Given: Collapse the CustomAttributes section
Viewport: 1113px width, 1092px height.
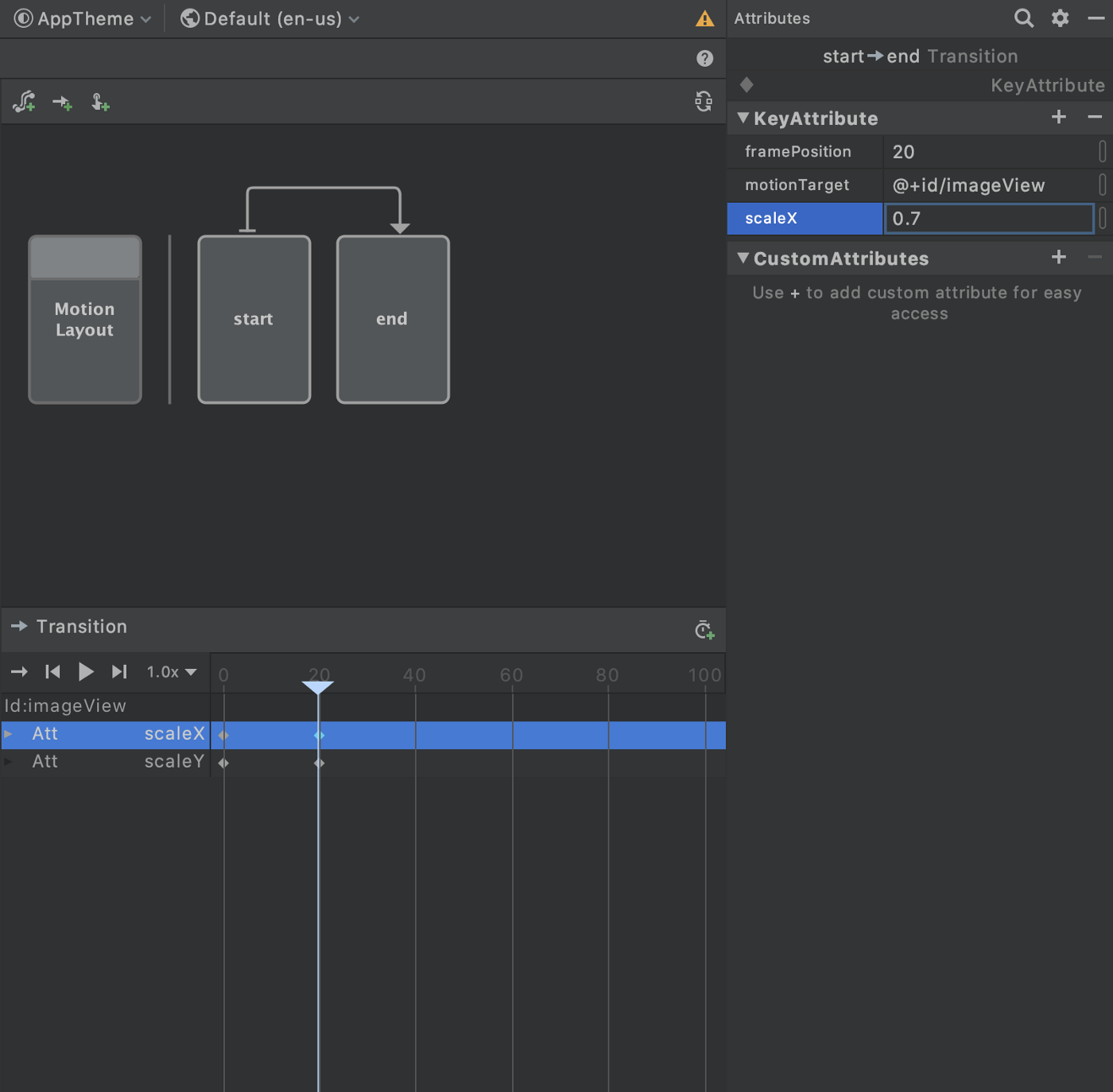Looking at the screenshot, I should 743,258.
